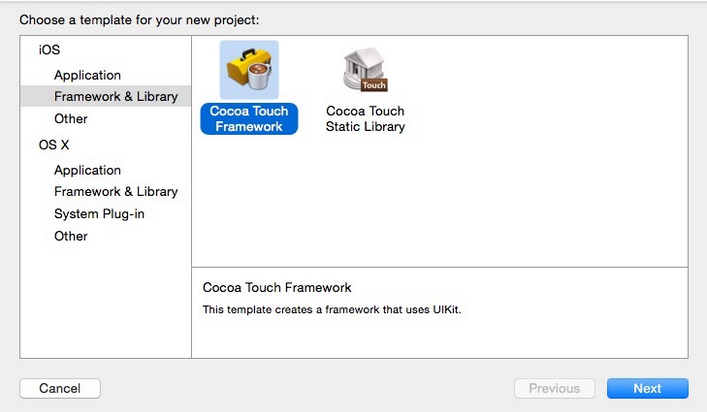The image size is (707, 412).
Task: Click the bold Cocoa Touch Framework description title
Action: coord(277,288)
